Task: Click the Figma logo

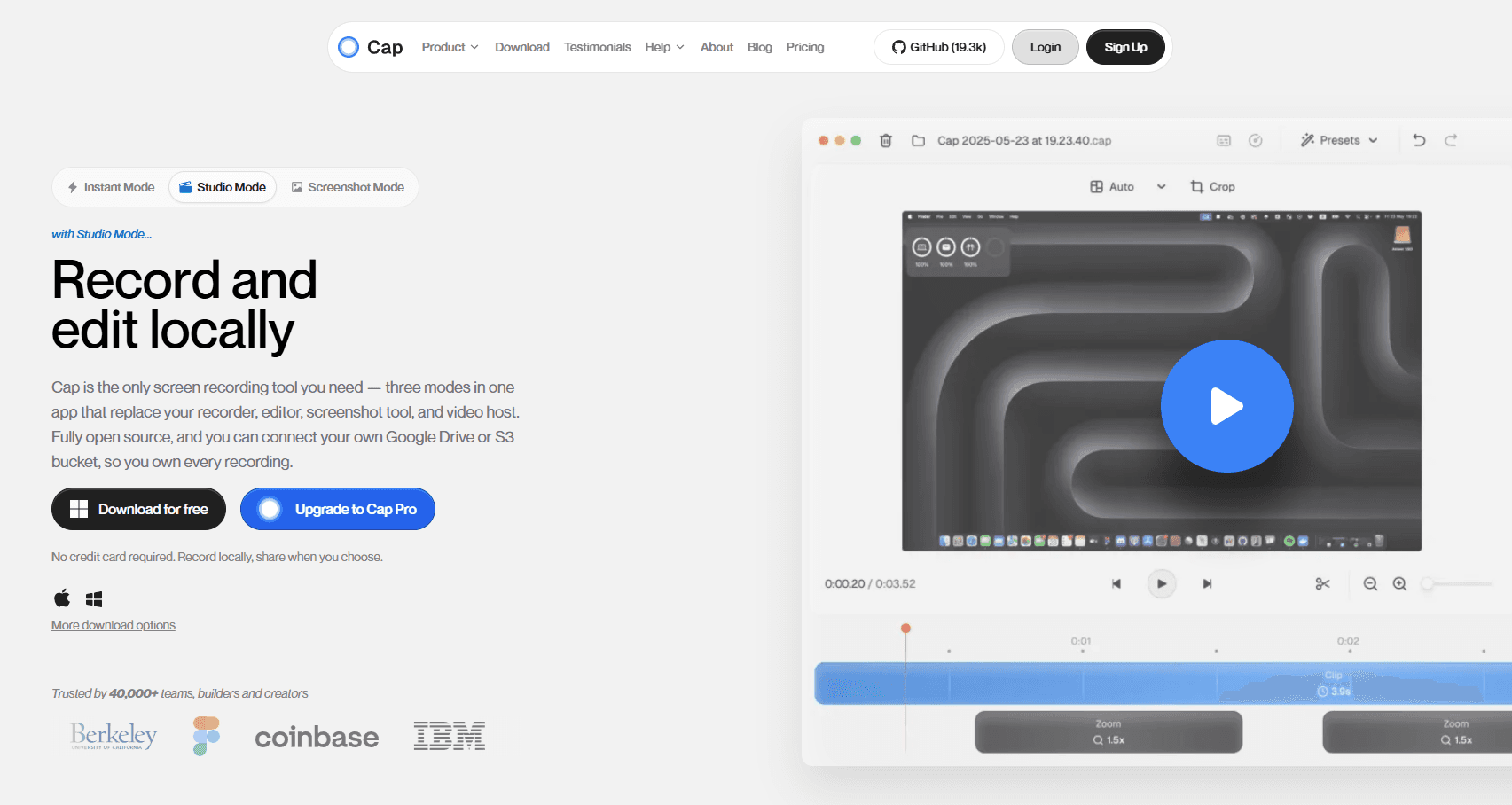Action: (207, 736)
